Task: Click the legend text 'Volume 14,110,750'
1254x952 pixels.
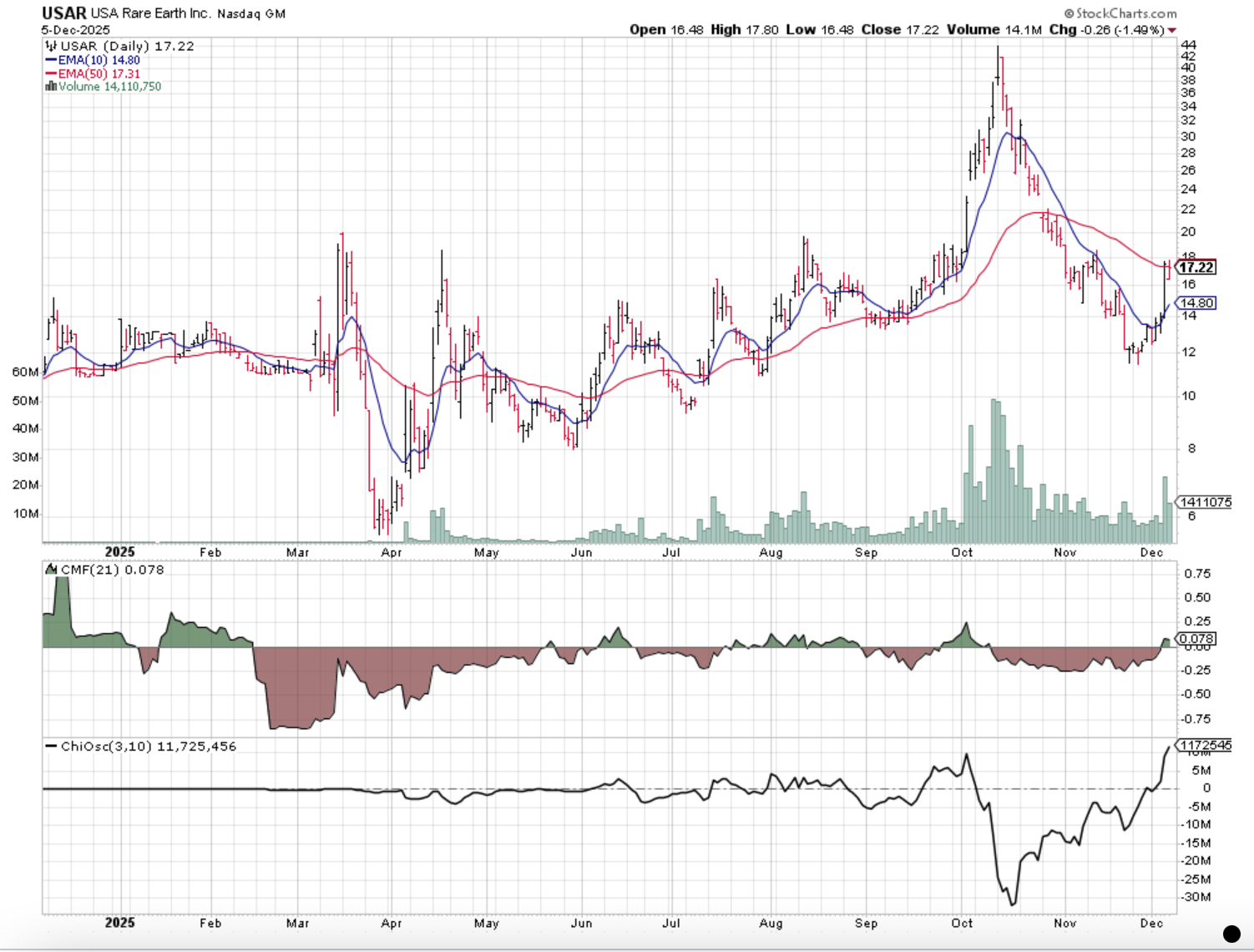Action: pos(109,87)
